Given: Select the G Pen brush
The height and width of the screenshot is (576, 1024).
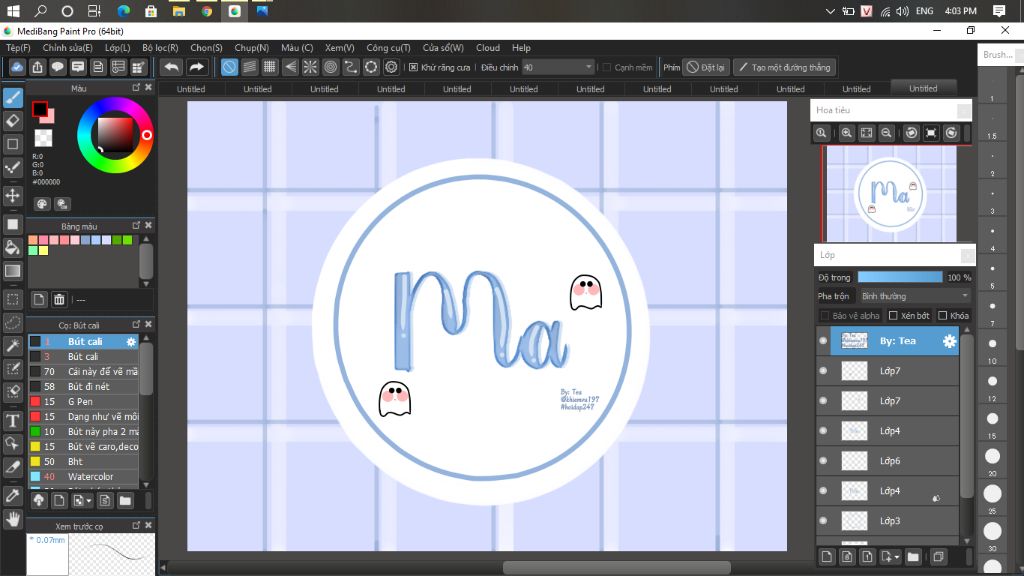Looking at the screenshot, I should click(84, 402).
